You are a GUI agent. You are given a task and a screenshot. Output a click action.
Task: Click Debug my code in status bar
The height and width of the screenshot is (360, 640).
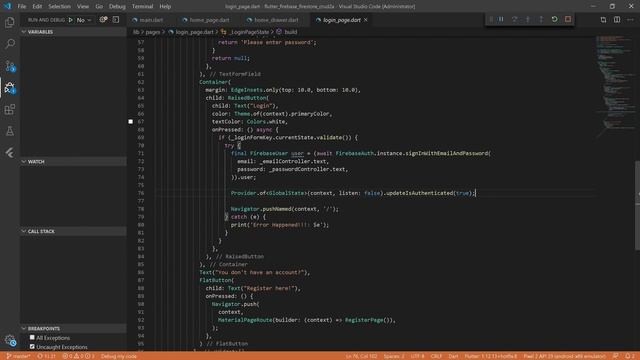click(119, 356)
